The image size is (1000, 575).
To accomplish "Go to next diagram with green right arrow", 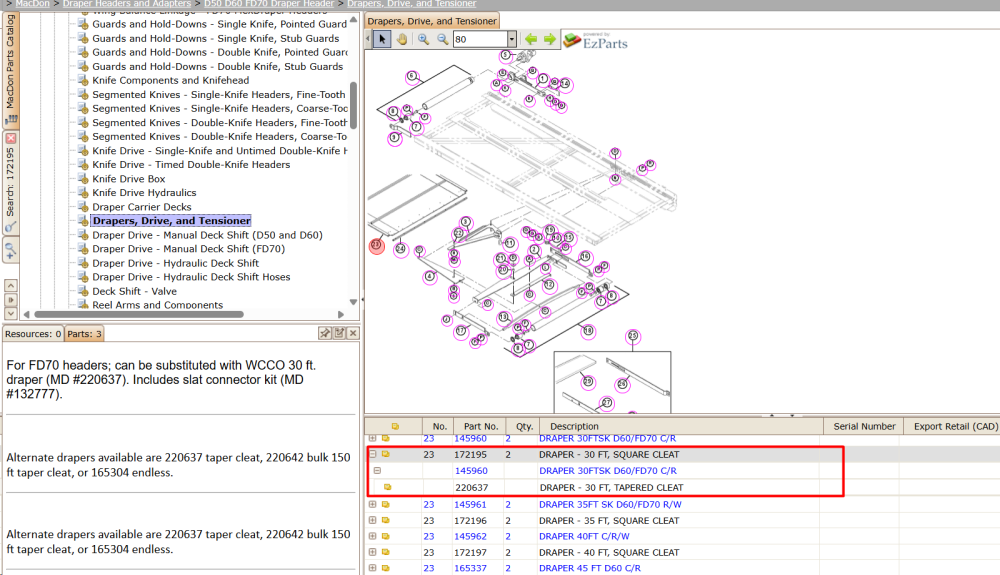I will pos(550,39).
